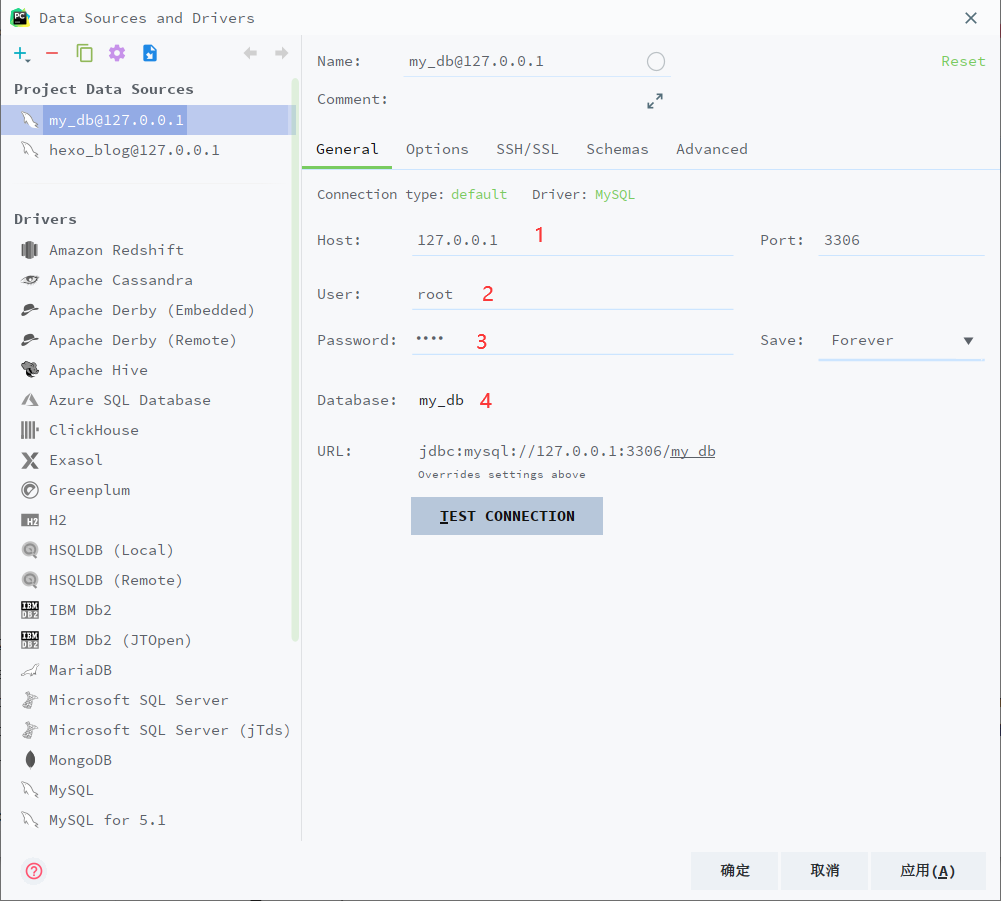Click the MariaDB seal icon
The width and height of the screenshot is (1001, 901).
29,670
